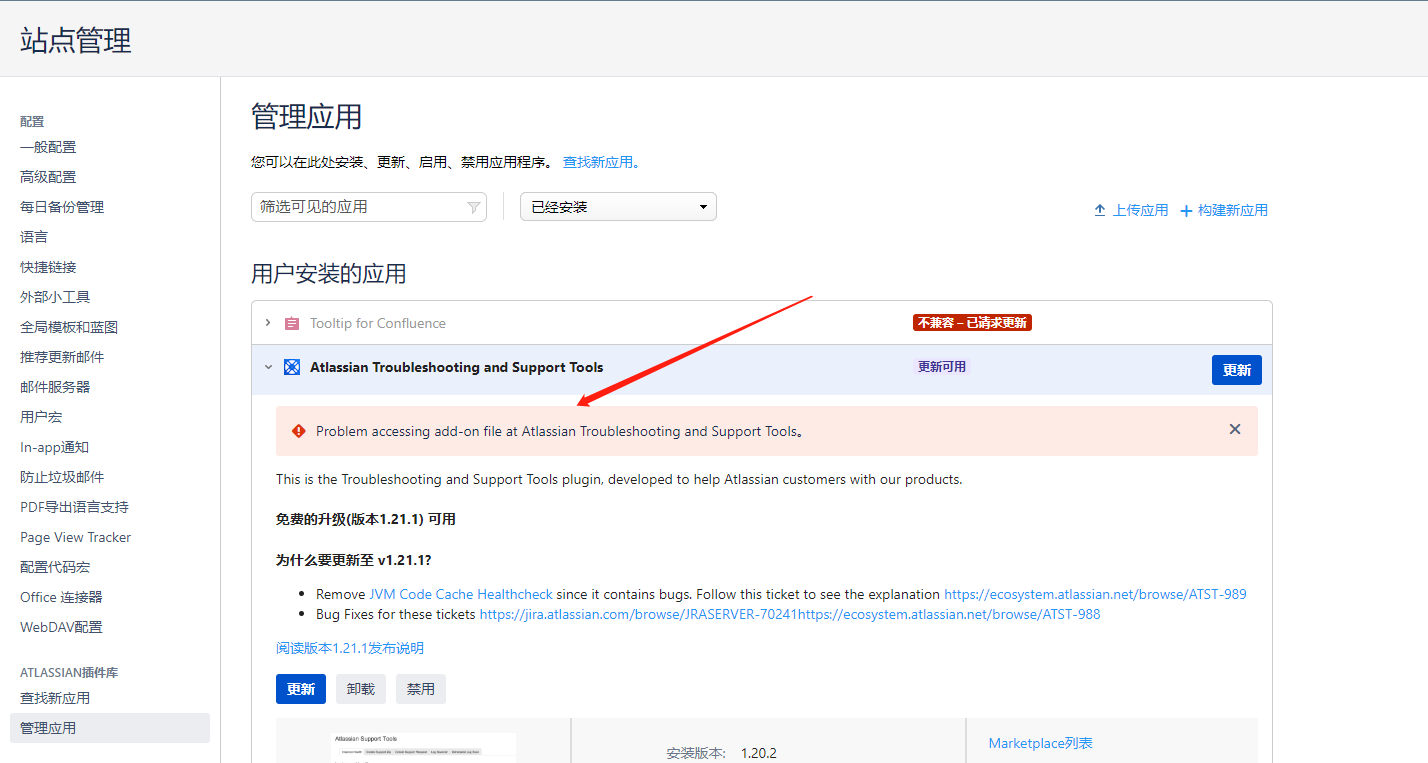The height and width of the screenshot is (763, 1428).
Task: Open 邮件服务器 in sidebar
Action: (x=55, y=387)
